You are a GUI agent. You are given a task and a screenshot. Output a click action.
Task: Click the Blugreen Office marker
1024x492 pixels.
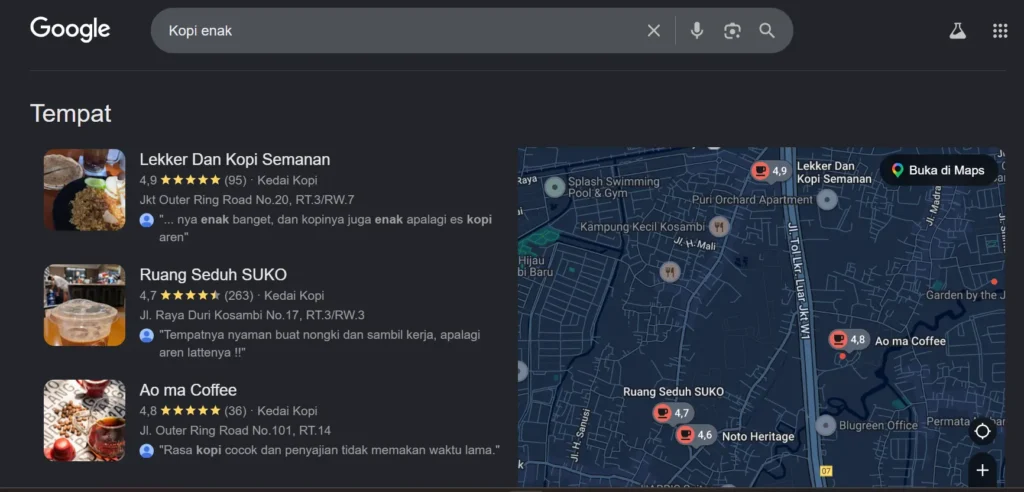[x=826, y=425]
